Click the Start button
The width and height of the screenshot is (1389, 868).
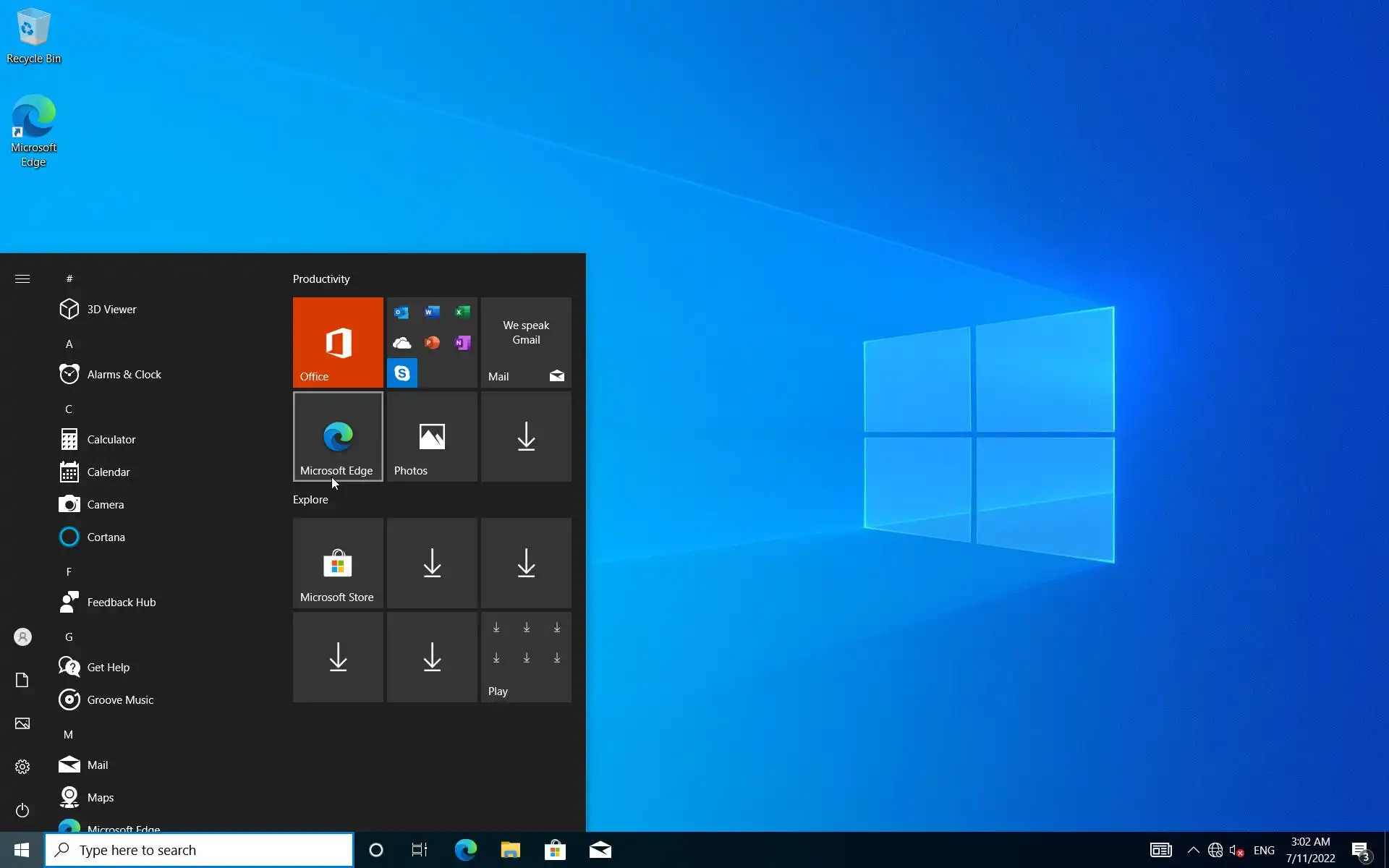coord(22,850)
